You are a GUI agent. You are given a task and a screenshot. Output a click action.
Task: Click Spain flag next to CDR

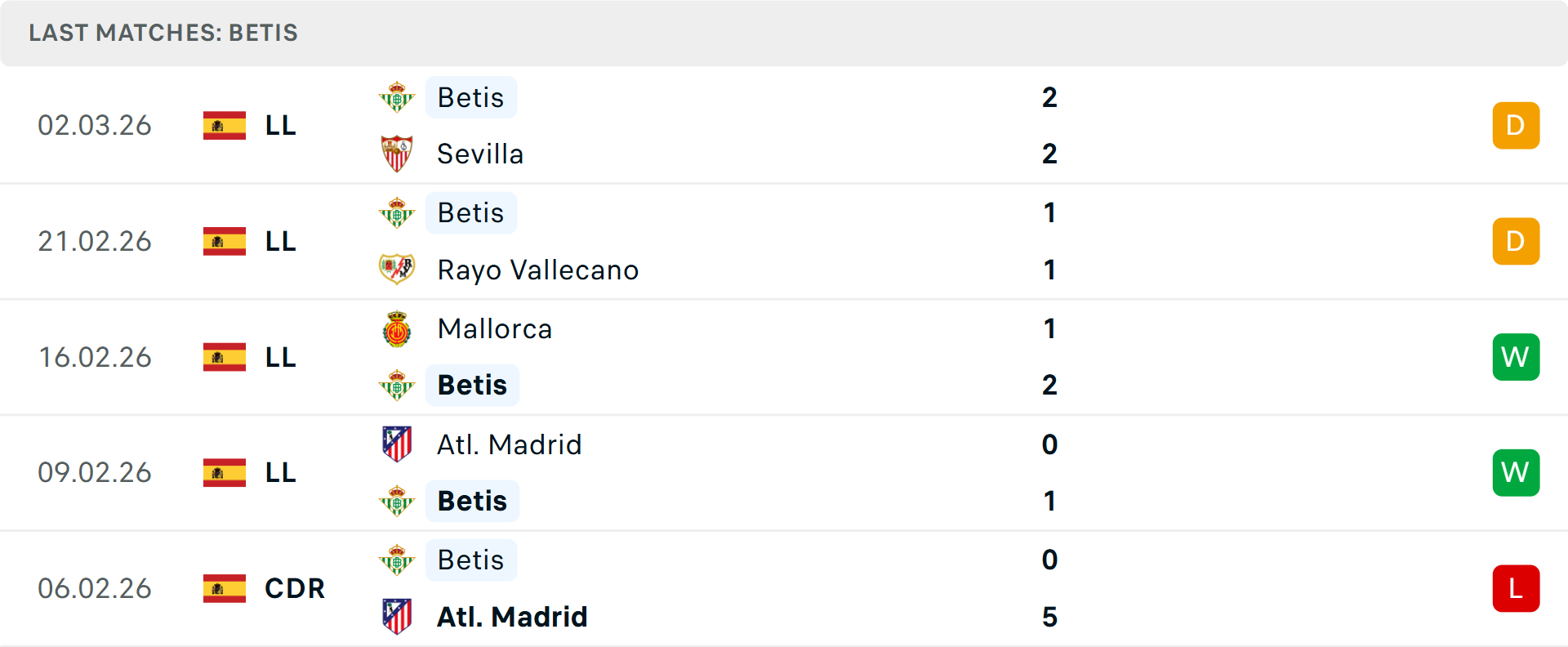point(225,588)
